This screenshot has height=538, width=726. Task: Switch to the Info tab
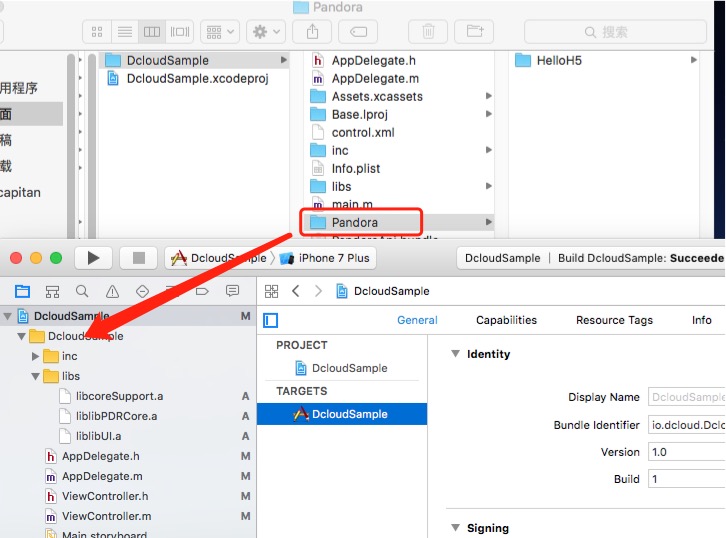click(701, 320)
